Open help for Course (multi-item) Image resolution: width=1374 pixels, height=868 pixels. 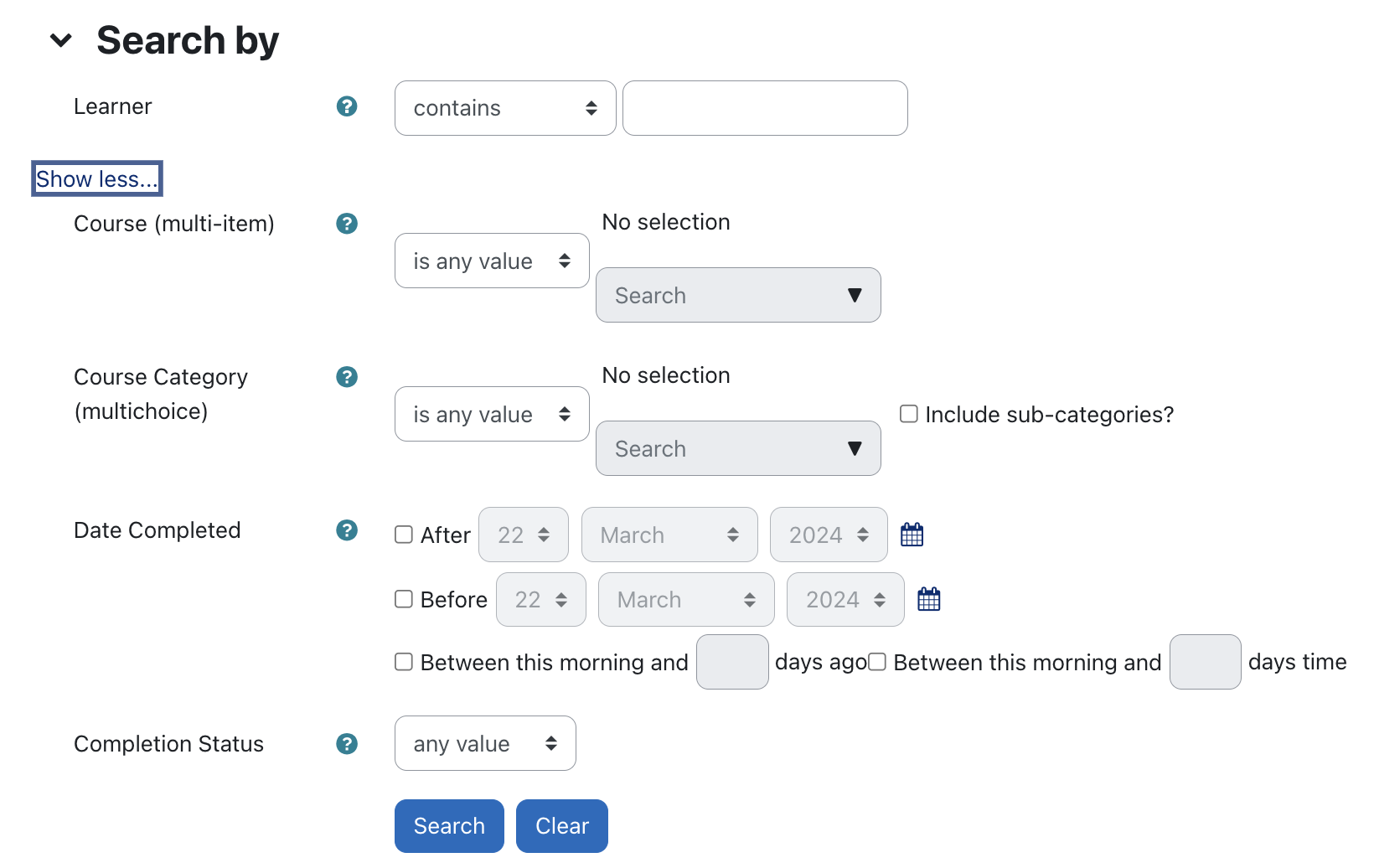[x=347, y=224]
